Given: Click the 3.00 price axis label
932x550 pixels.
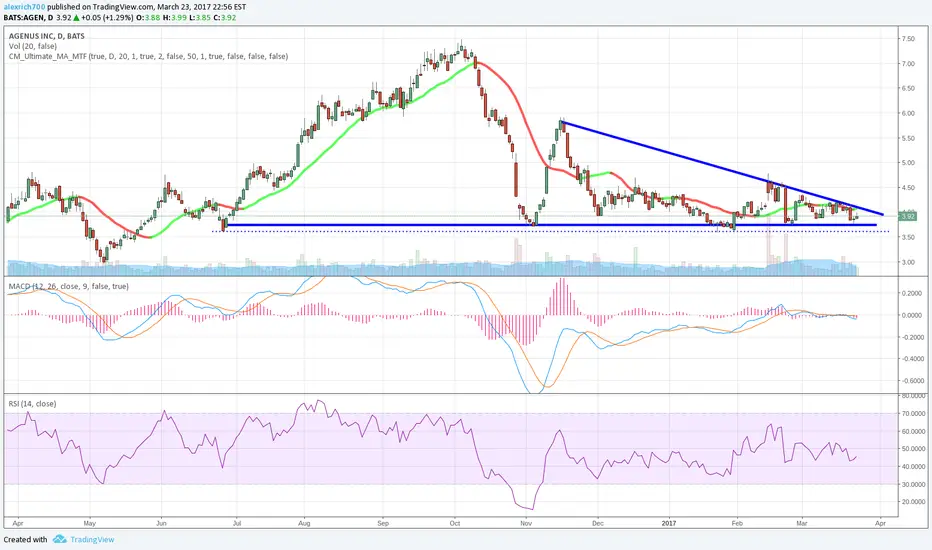Looking at the screenshot, I should point(908,262).
